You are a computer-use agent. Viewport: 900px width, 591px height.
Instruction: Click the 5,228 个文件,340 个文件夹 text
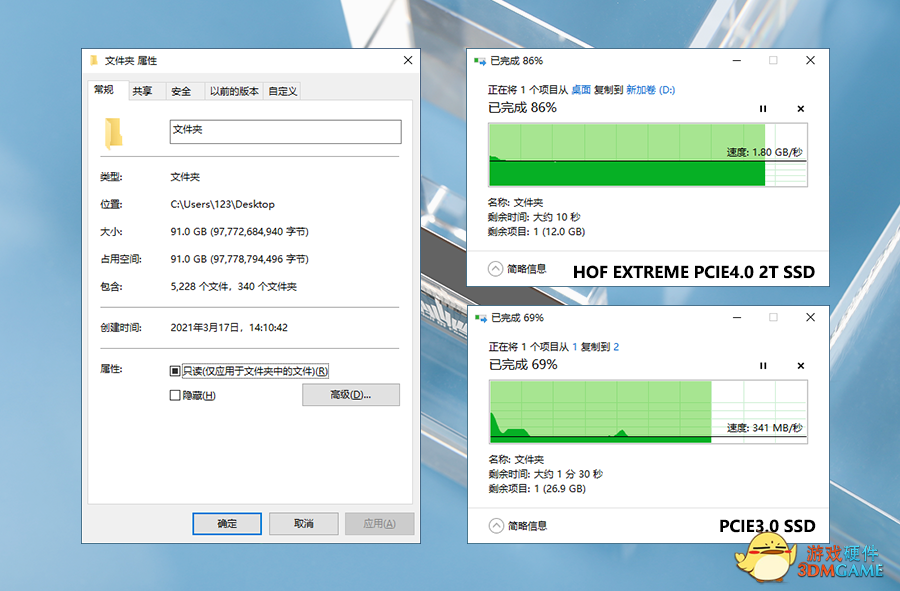[x=234, y=286]
